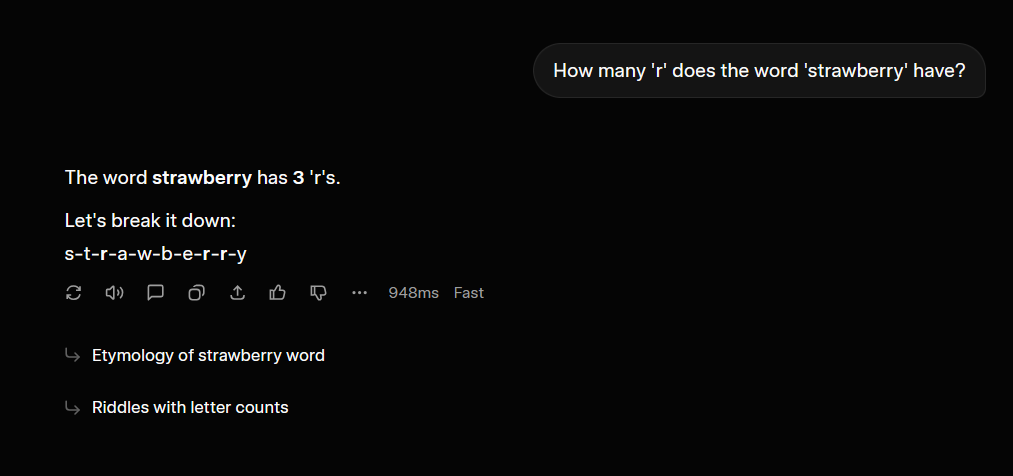Screen dimensions: 1013x476
Task: Open the comment bubble icon
Action: tap(155, 293)
